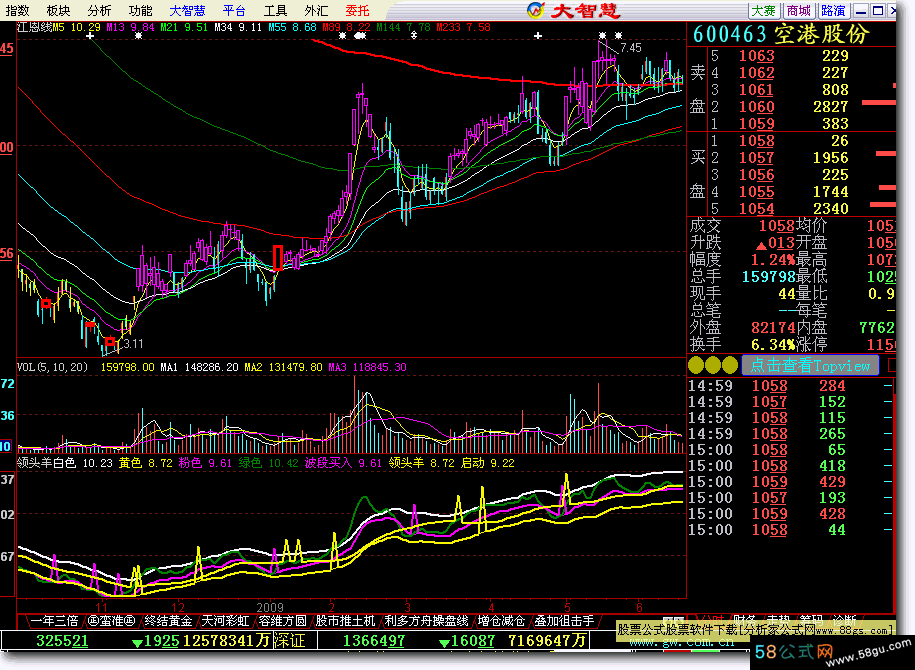Switch to the 天河彩虹 indicator tab
The width and height of the screenshot is (915, 670).
point(225,621)
